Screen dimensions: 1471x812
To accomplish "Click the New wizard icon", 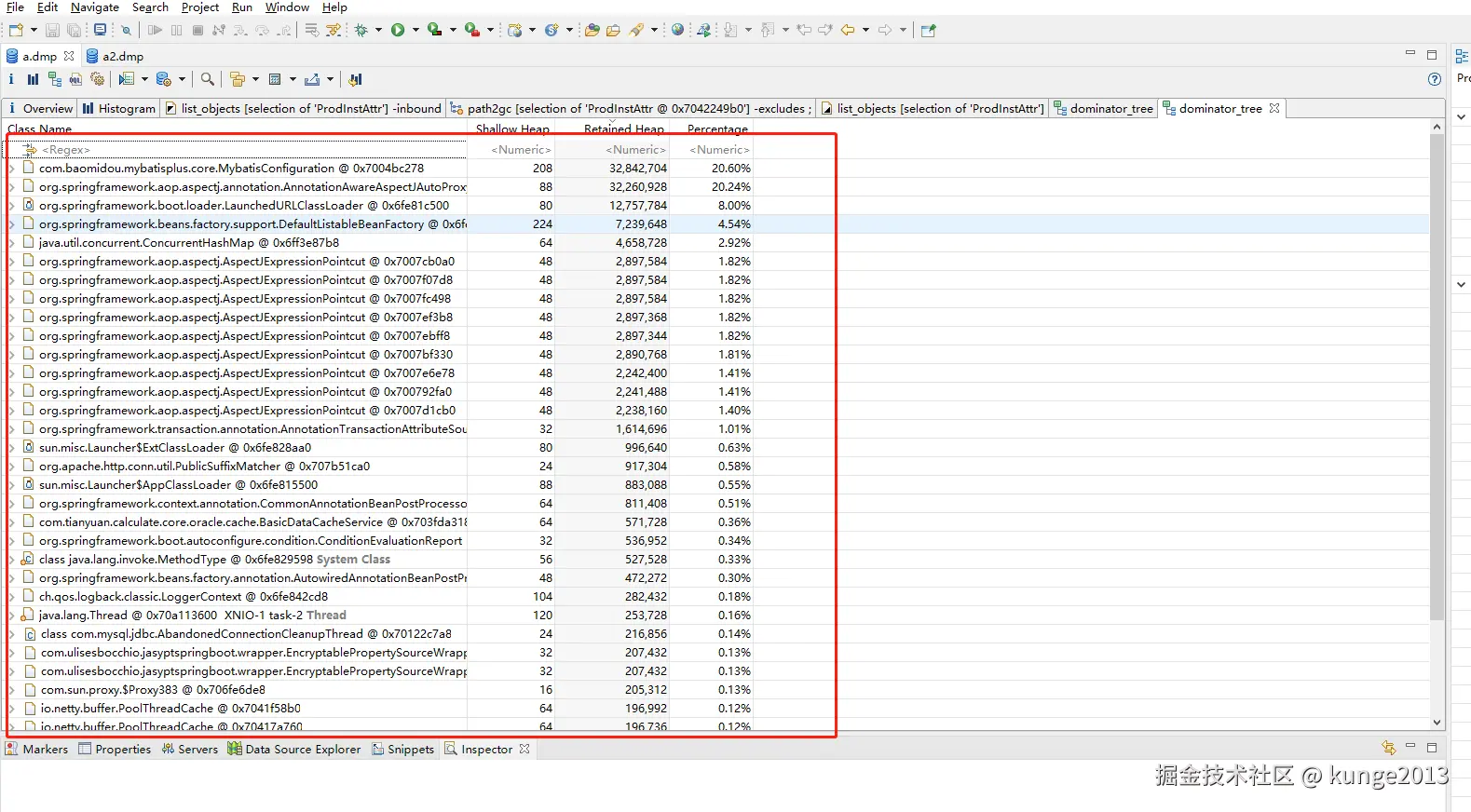I will point(16,30).
